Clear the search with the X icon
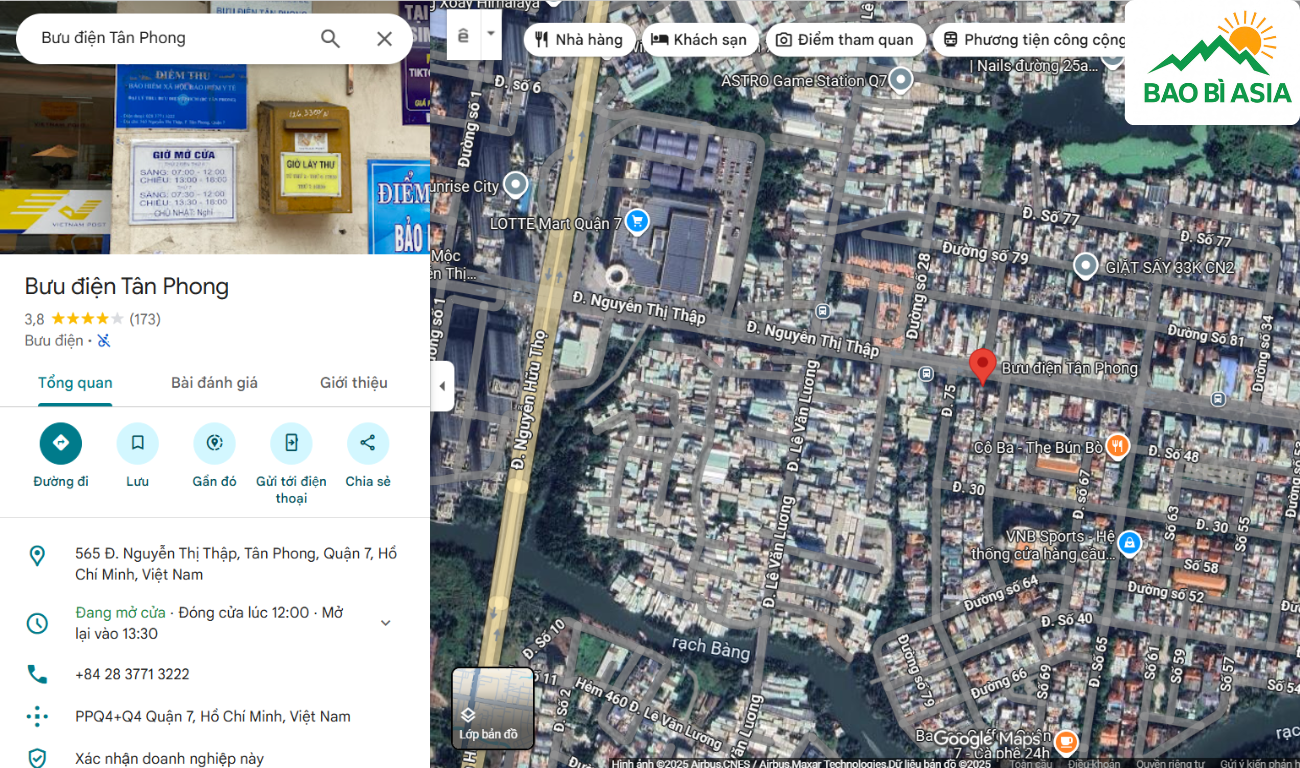The width and height of the screenshot is (1300, 768). tap(384, 39)
